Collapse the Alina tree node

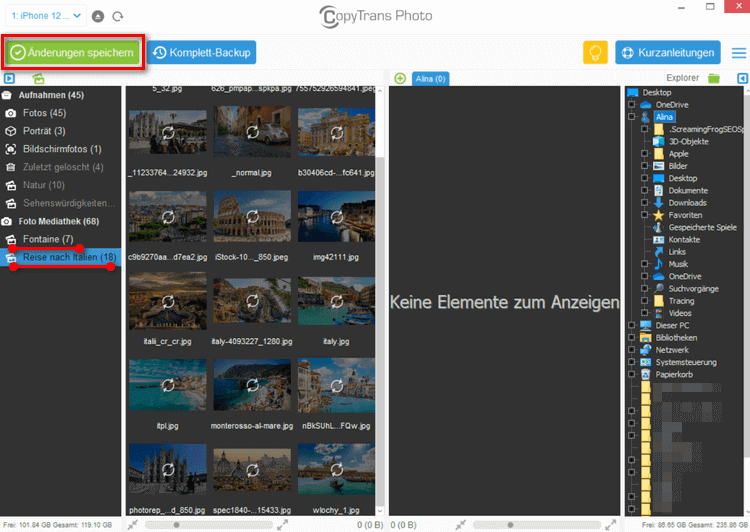pyautogui.click(x=632, y=117)
